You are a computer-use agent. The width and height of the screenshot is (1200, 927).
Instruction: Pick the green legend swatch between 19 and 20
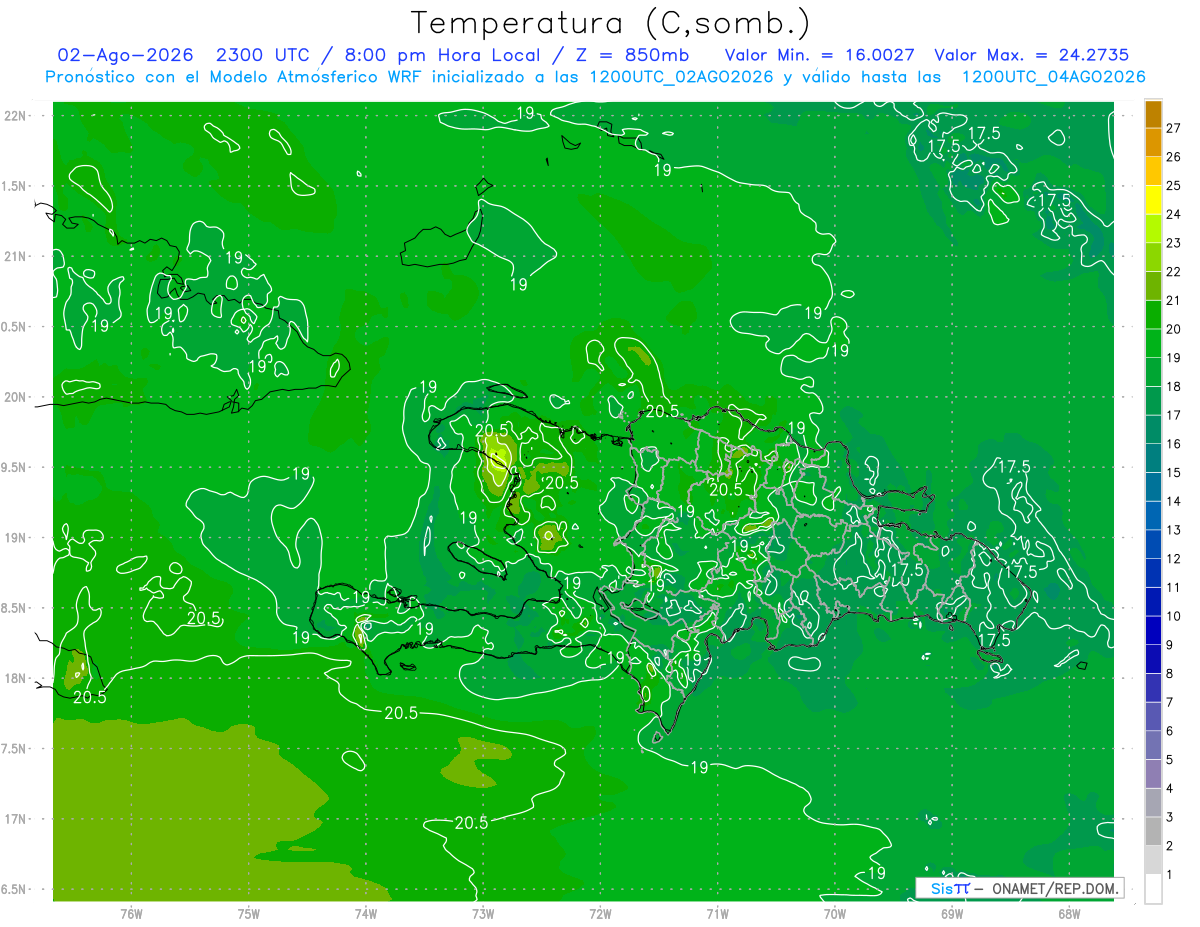1153,343
